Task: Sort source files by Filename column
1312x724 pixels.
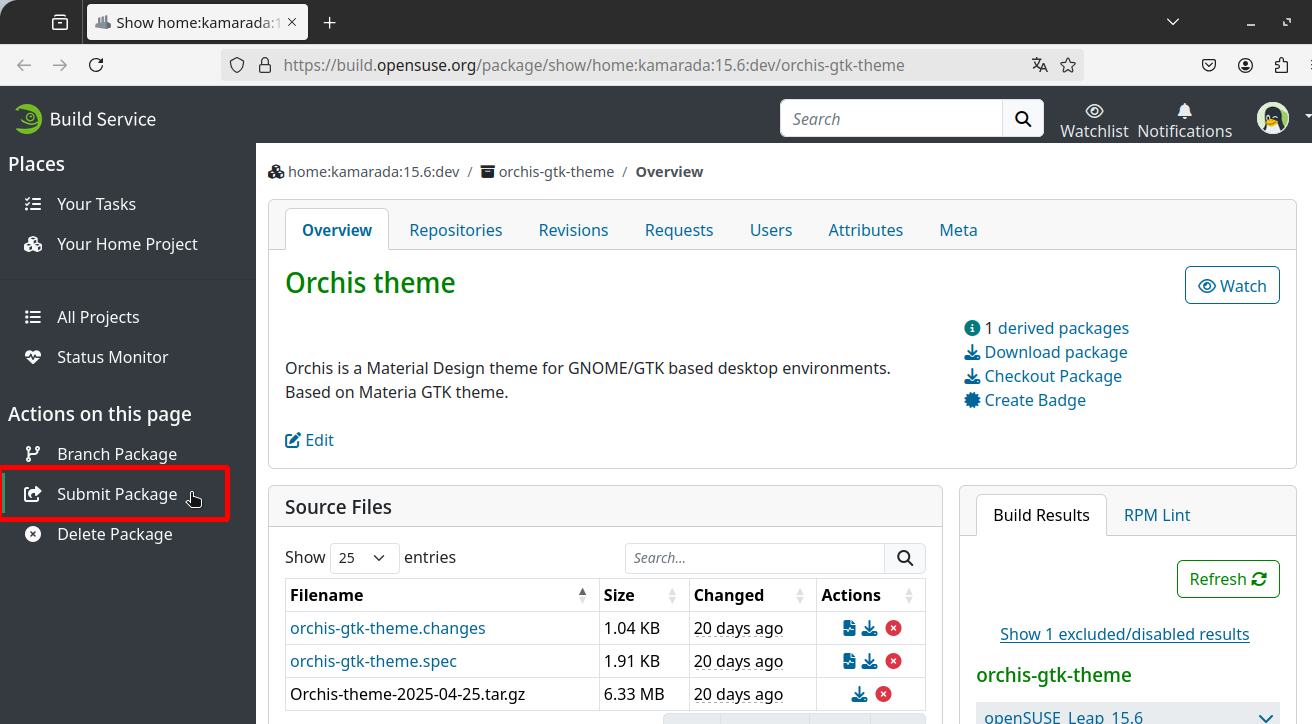Action: coord(442,595)
